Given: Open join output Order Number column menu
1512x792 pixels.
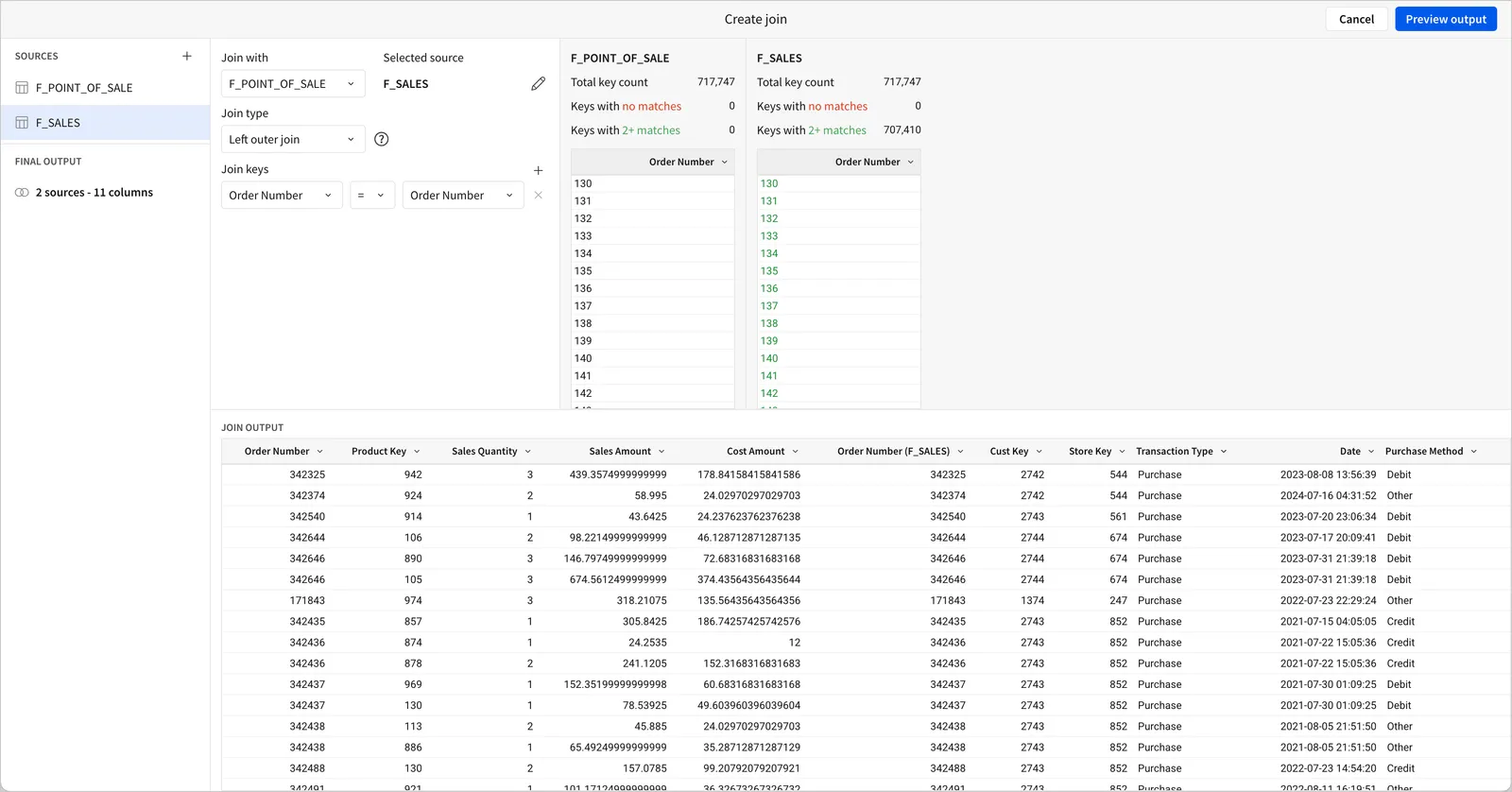Looking at the screenshot, I should 319,452.
